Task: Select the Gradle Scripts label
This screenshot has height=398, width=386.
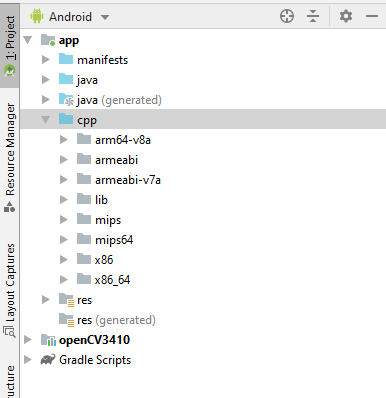Action: [x=95, y=360]
